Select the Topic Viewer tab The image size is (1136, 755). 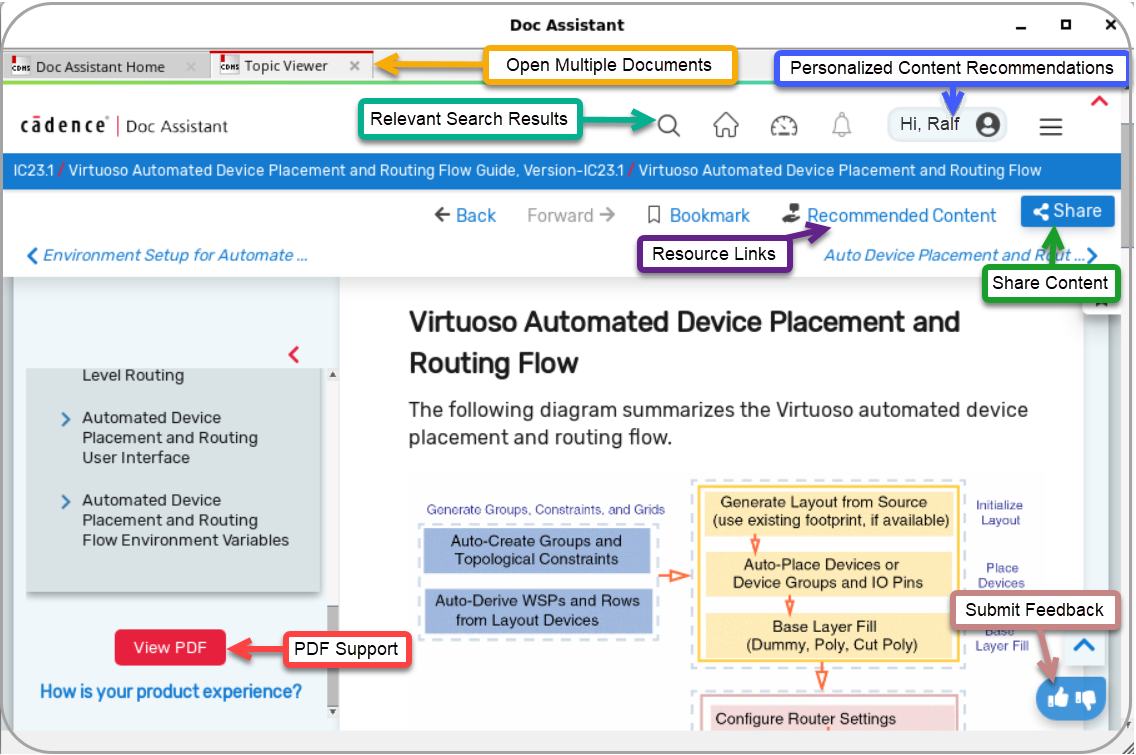tap(285, 66)
